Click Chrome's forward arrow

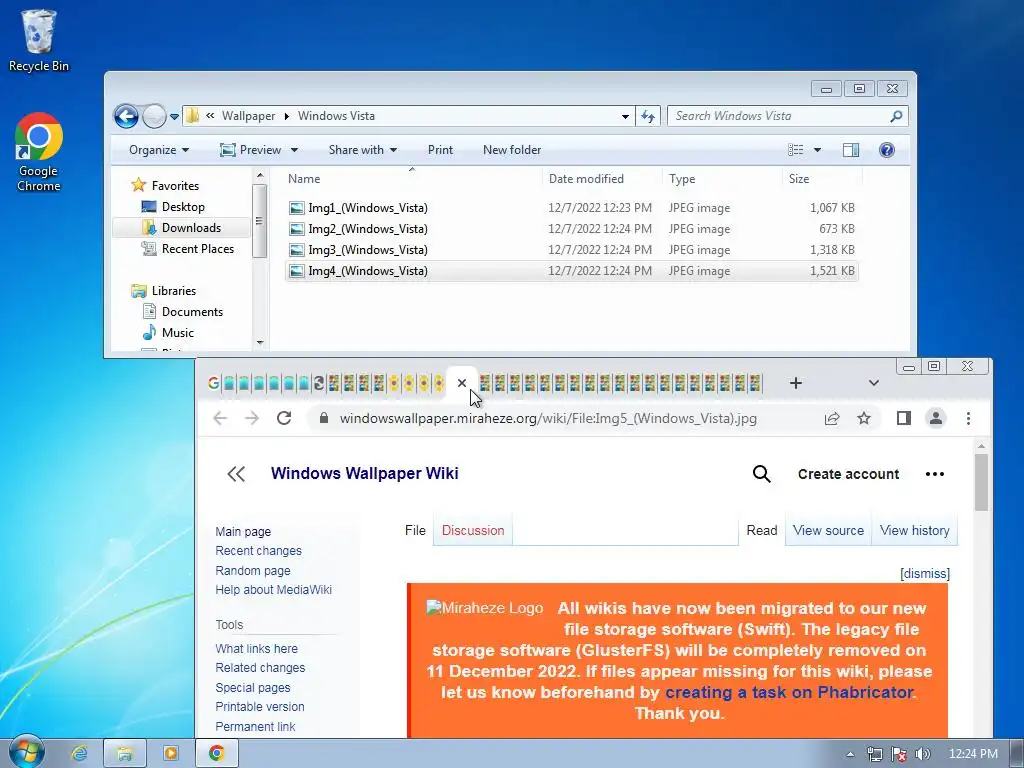click(x=251, y=418)
